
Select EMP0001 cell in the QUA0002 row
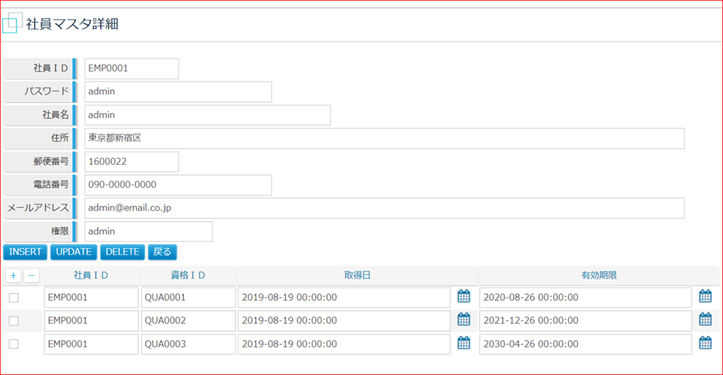pyautogui.click(x=91, y=321)
